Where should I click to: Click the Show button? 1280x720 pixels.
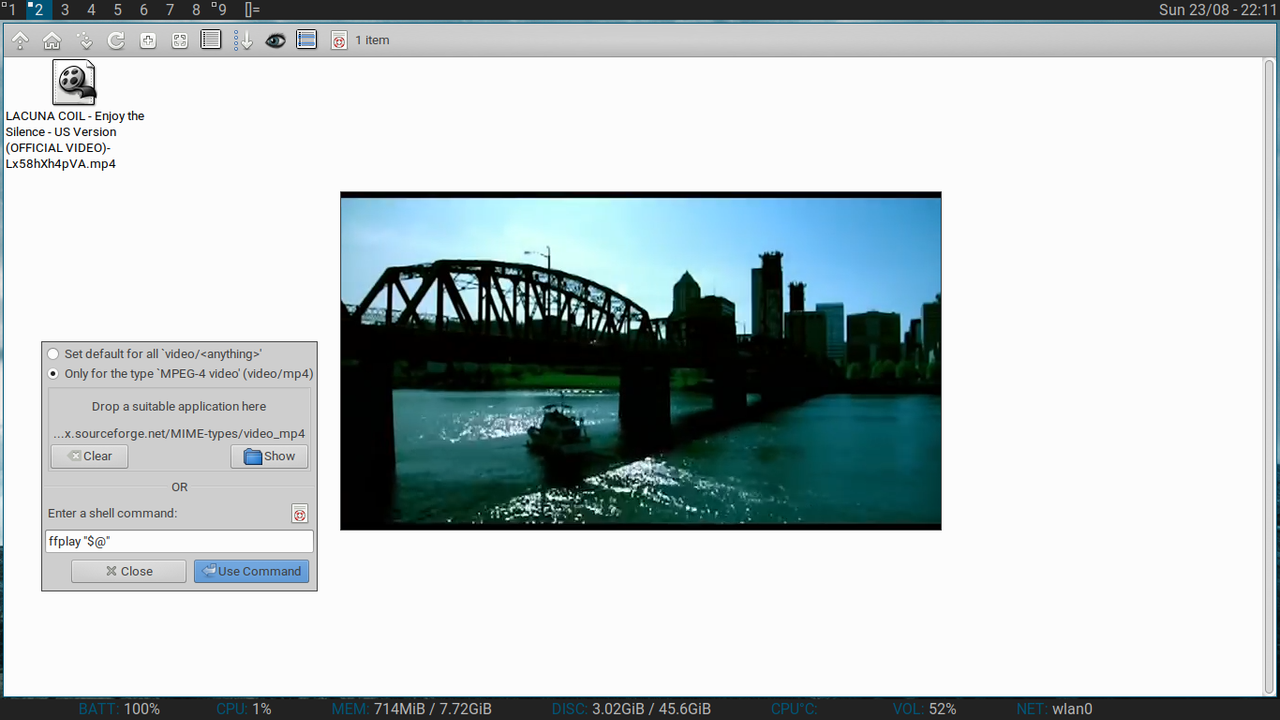269,456
